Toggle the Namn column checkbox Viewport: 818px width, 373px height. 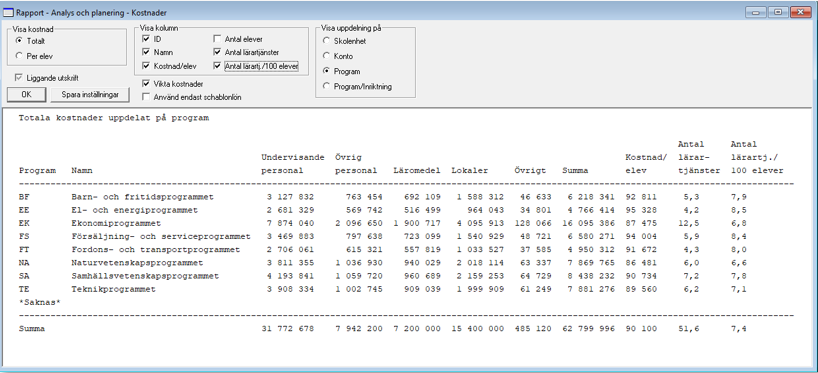point(146,53)
